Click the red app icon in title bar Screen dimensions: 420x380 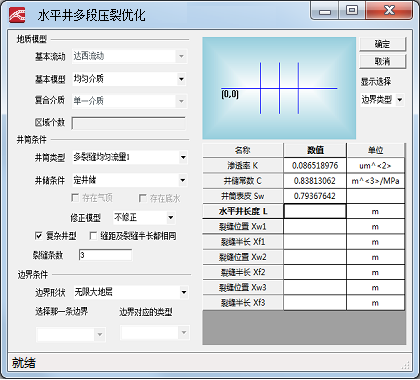click(x=17, y=15)
